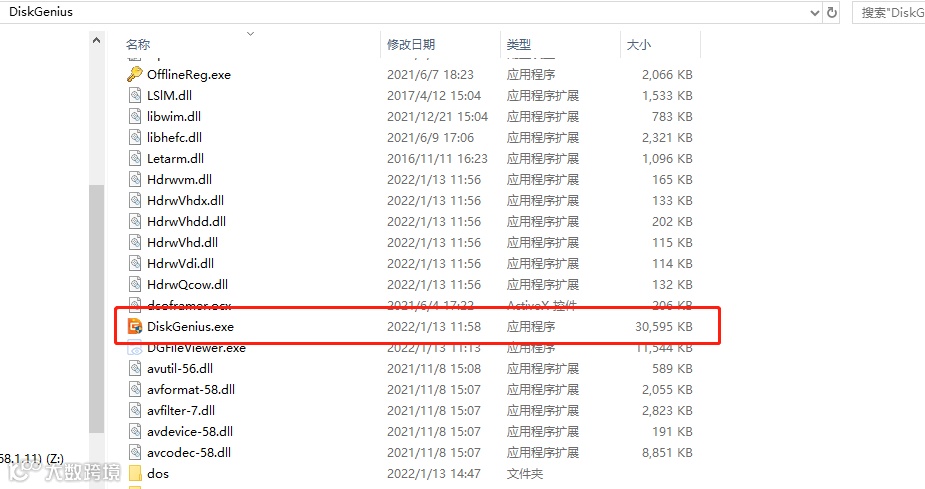Select the HdrwVdi.dll file name
925x489 pixels.
(x=181, y=263)
